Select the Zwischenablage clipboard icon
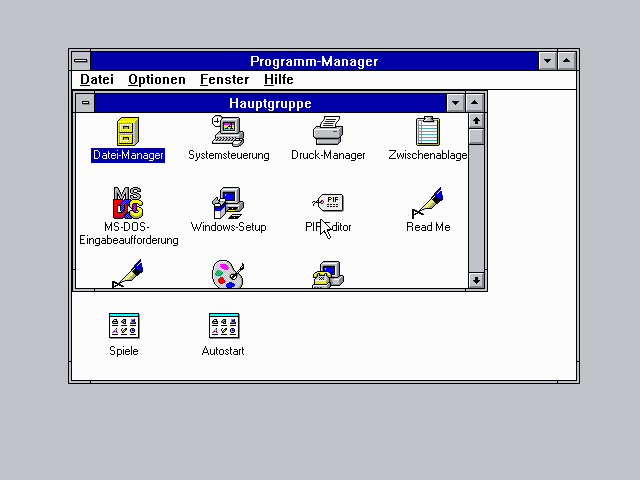The width and height of the screenshot is (640, 480). [x=428, y=132]
